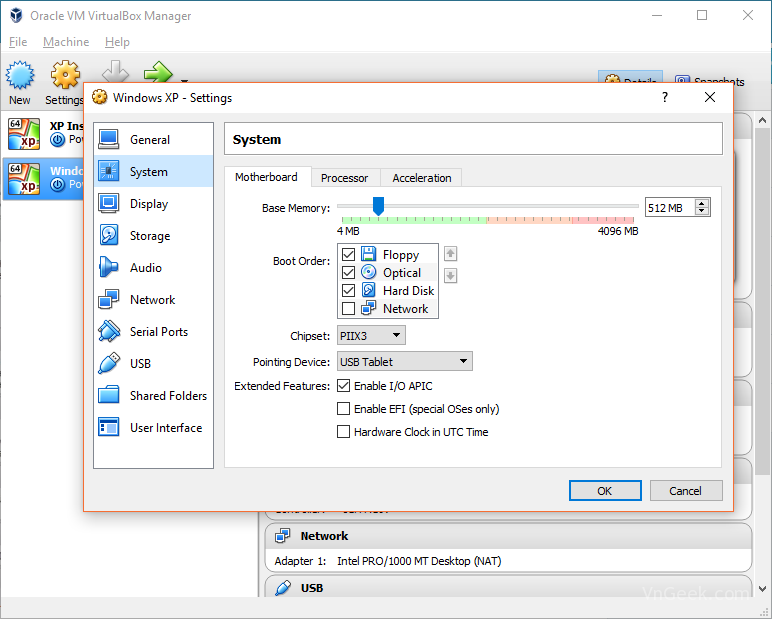The width and height of the screenshot is (772, 619).
Task: Move selected boot device down with arrow
Action: click(x=450, y=275)
